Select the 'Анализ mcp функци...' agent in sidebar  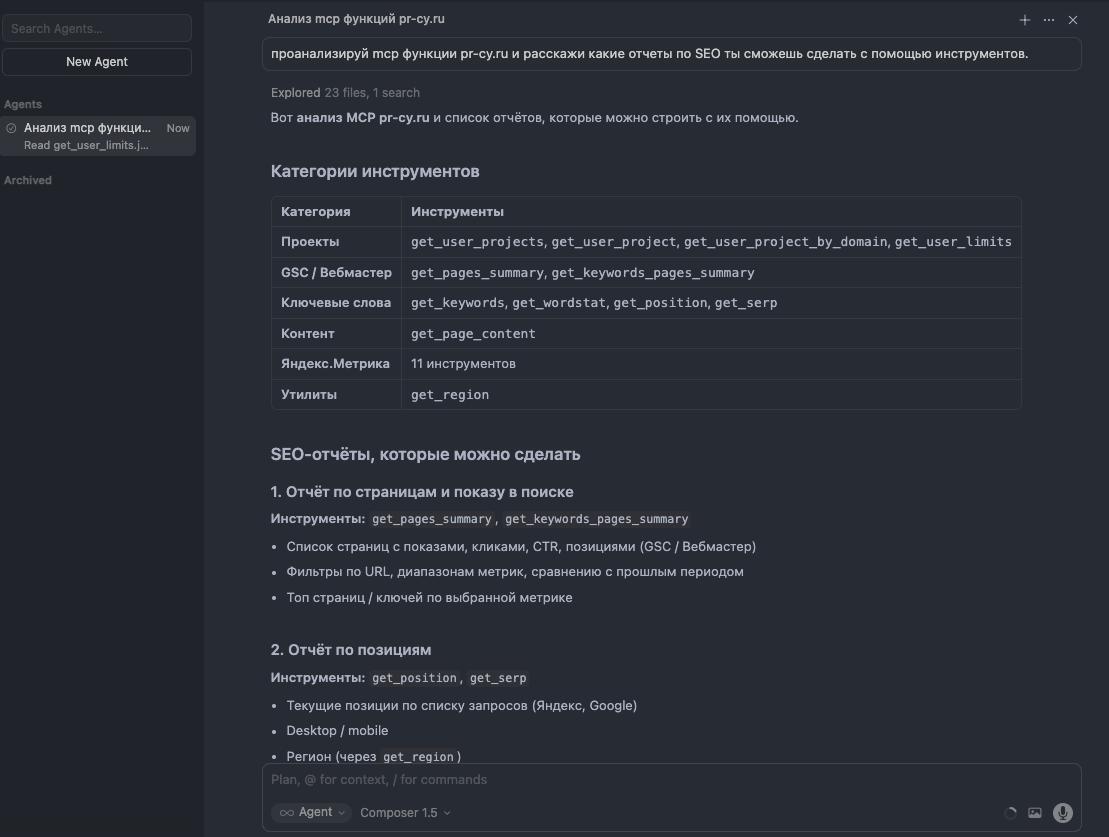[88, 128]
